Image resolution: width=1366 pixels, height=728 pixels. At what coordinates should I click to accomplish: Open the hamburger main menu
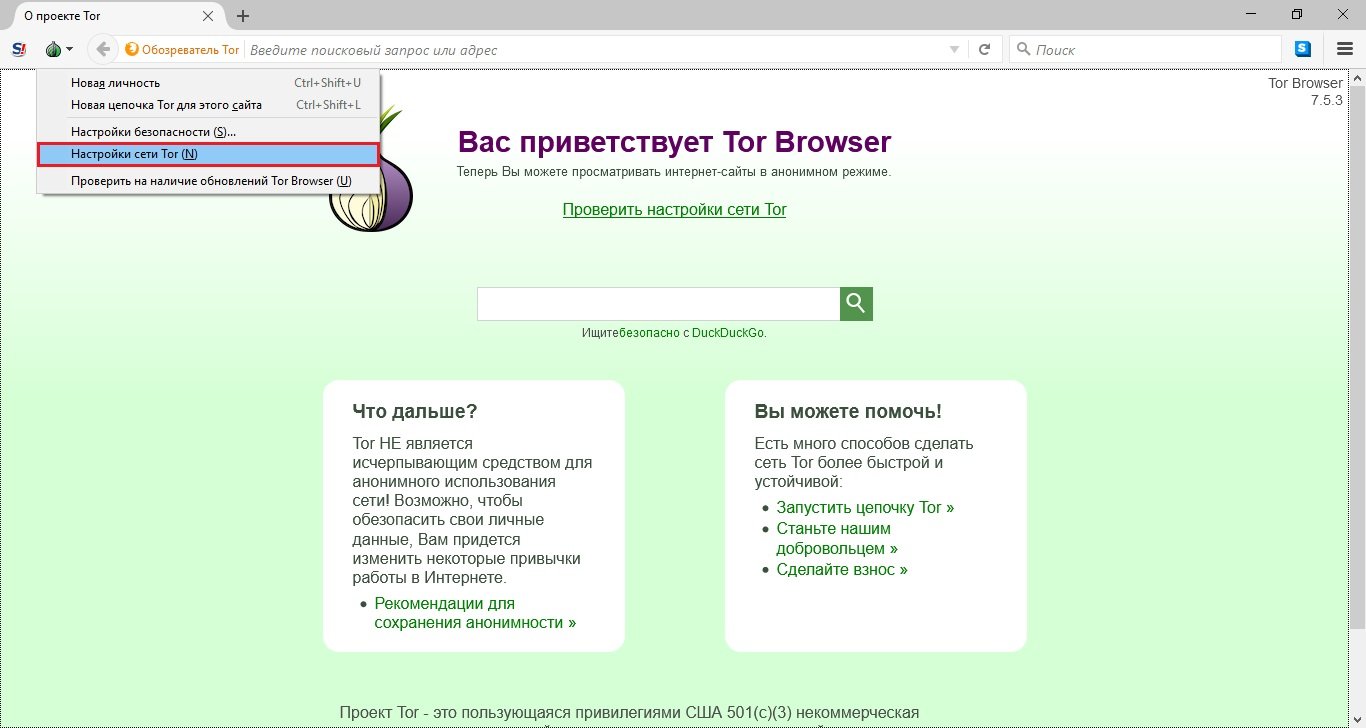tap(1345, 49)
